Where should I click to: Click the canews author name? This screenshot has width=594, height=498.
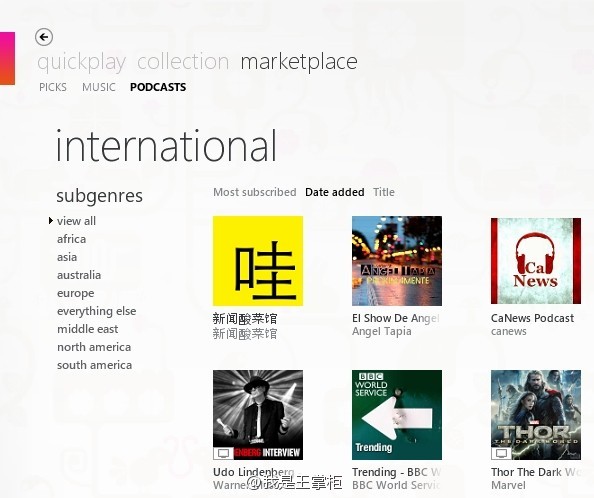508,331
